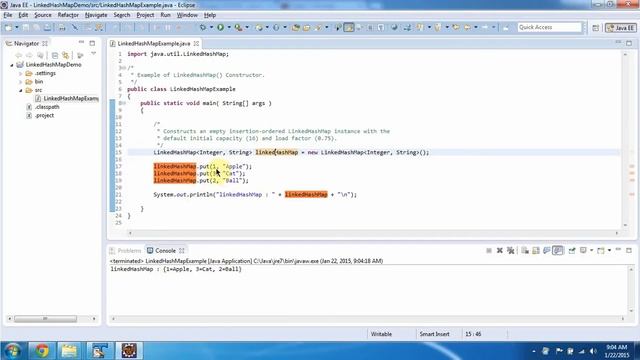Expand the .settings folder

[x=20, y=73]
